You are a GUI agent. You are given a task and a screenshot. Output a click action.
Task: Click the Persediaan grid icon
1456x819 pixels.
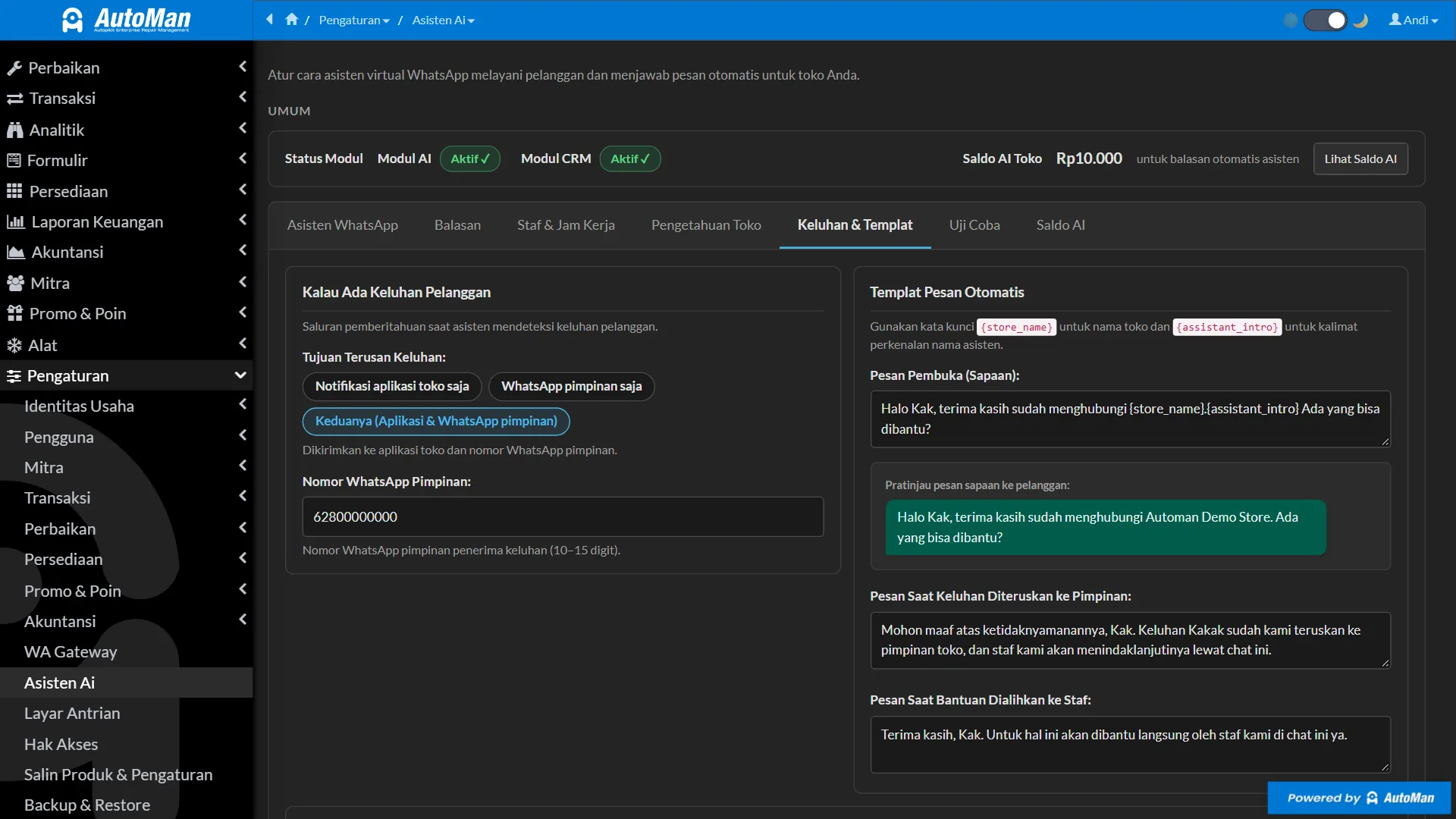click(x=14, y=191)
